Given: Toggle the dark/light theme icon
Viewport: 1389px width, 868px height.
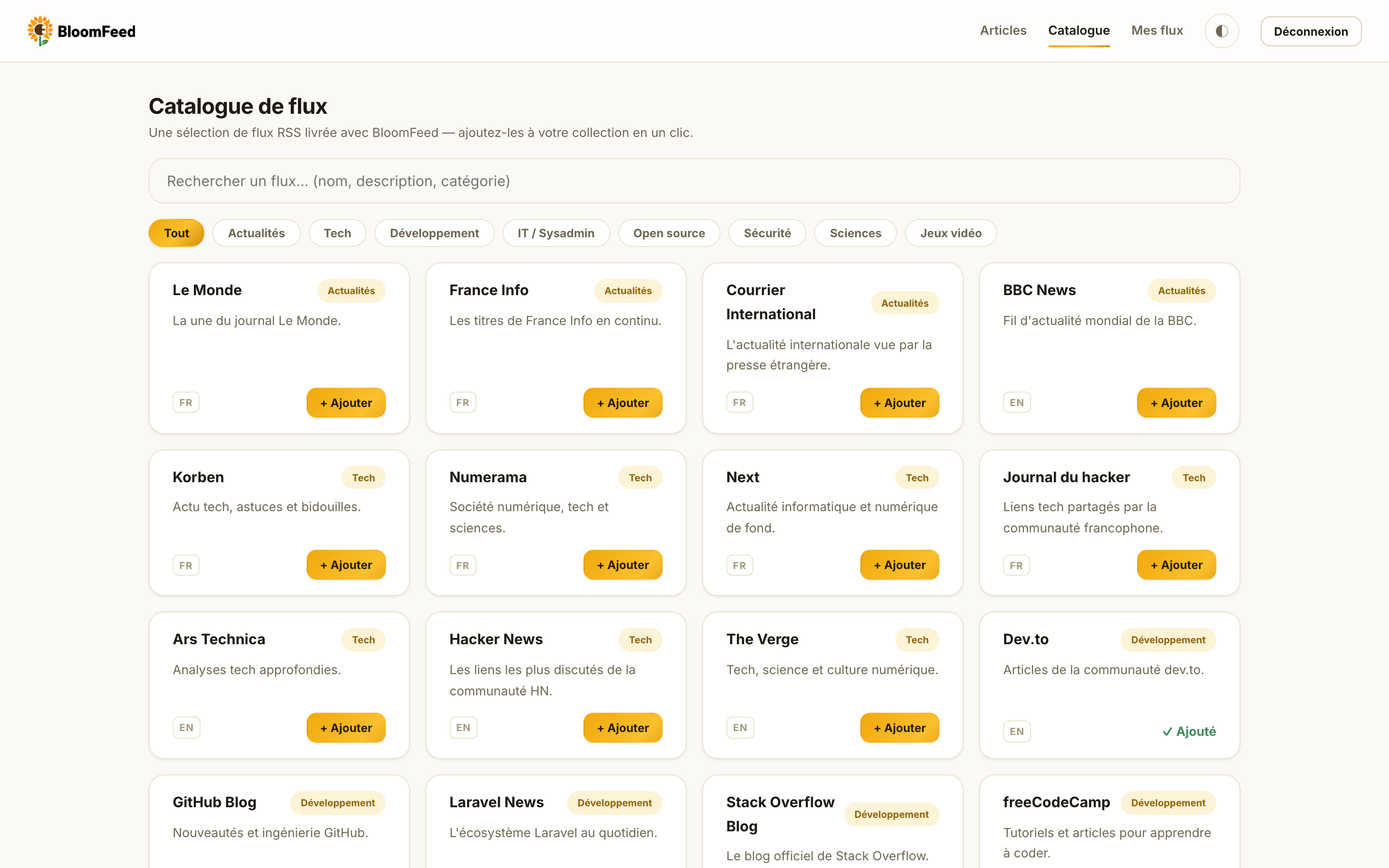Looking at the screenshot, I should pos(1221,31).
